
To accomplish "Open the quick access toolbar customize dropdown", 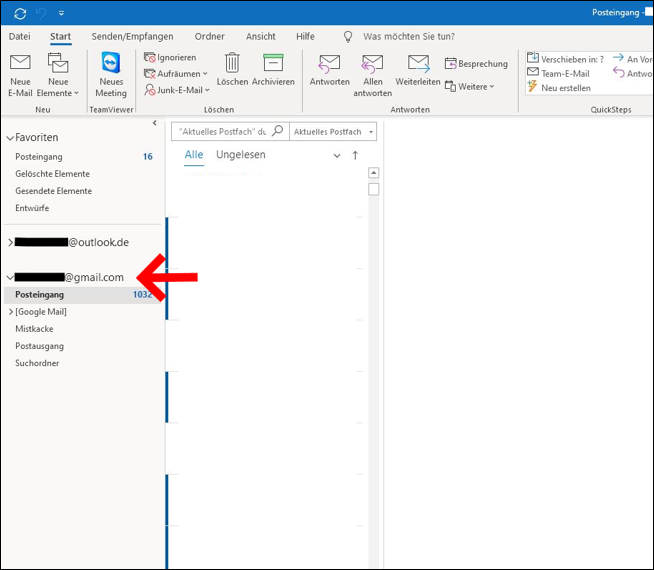I will [x=61, y=13].
